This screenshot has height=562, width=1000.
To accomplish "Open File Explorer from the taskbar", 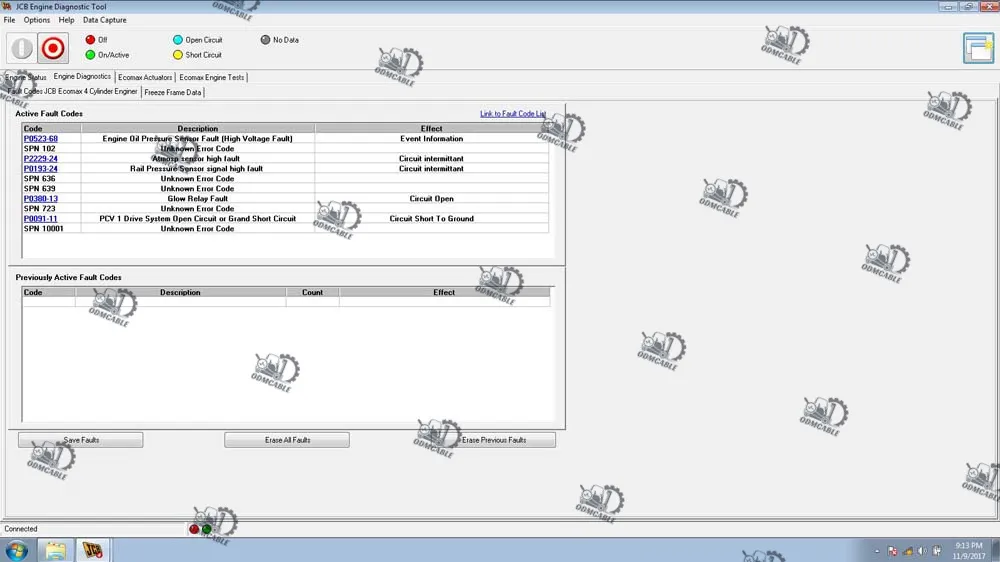I will tap(56, 550).
